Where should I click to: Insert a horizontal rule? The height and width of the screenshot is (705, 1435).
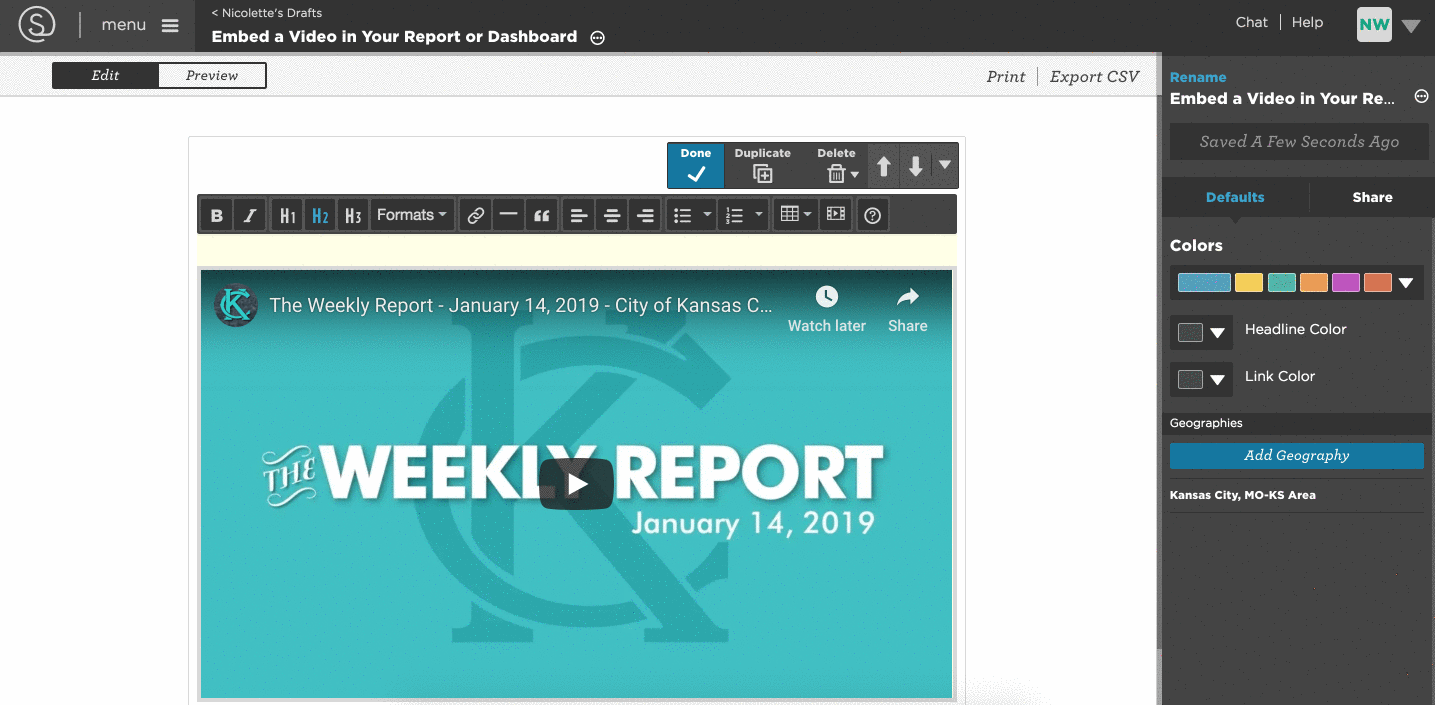pyautogui.click(x=508, y=215)
